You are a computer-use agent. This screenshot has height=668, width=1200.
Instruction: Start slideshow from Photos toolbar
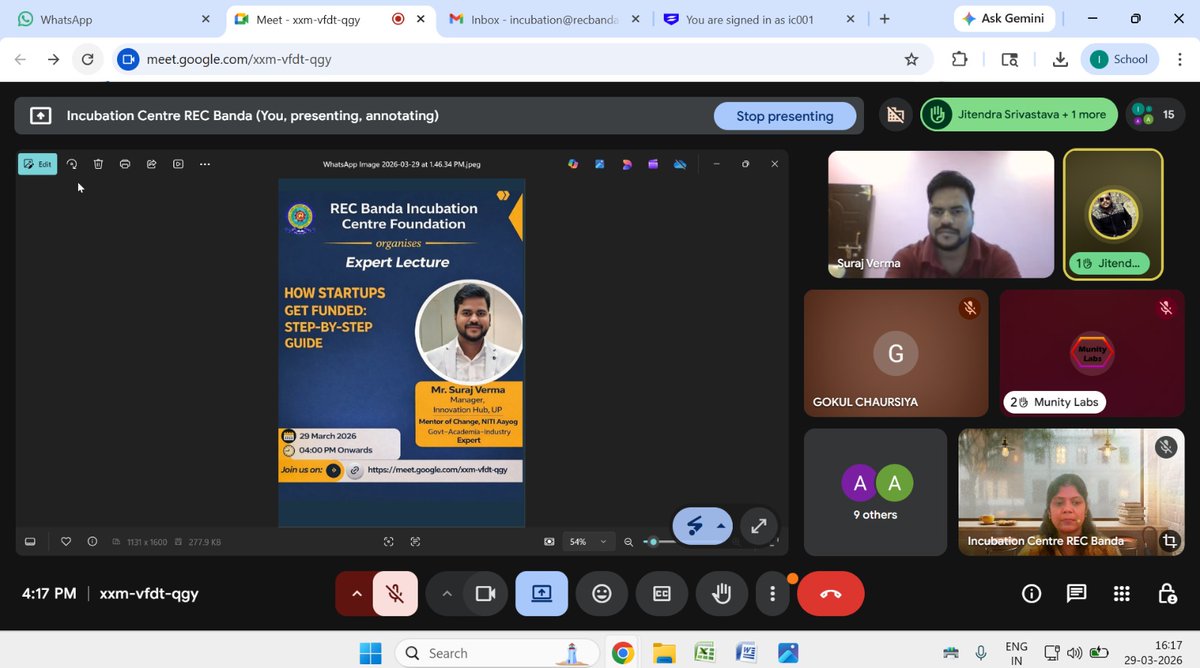(x=178, y=164)
